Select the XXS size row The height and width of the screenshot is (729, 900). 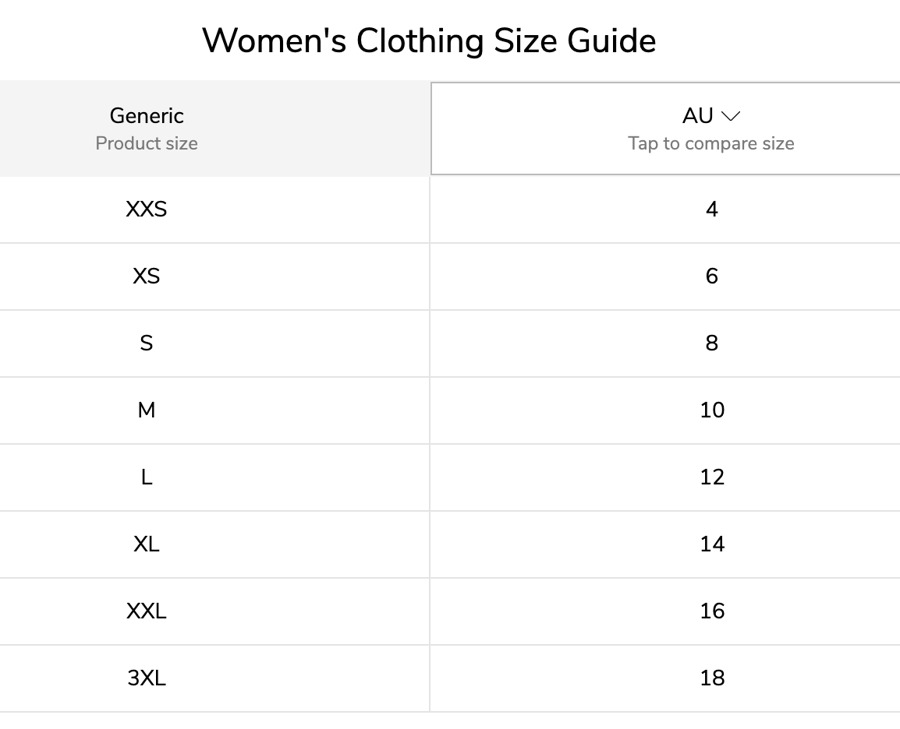[x=450, y=210]
